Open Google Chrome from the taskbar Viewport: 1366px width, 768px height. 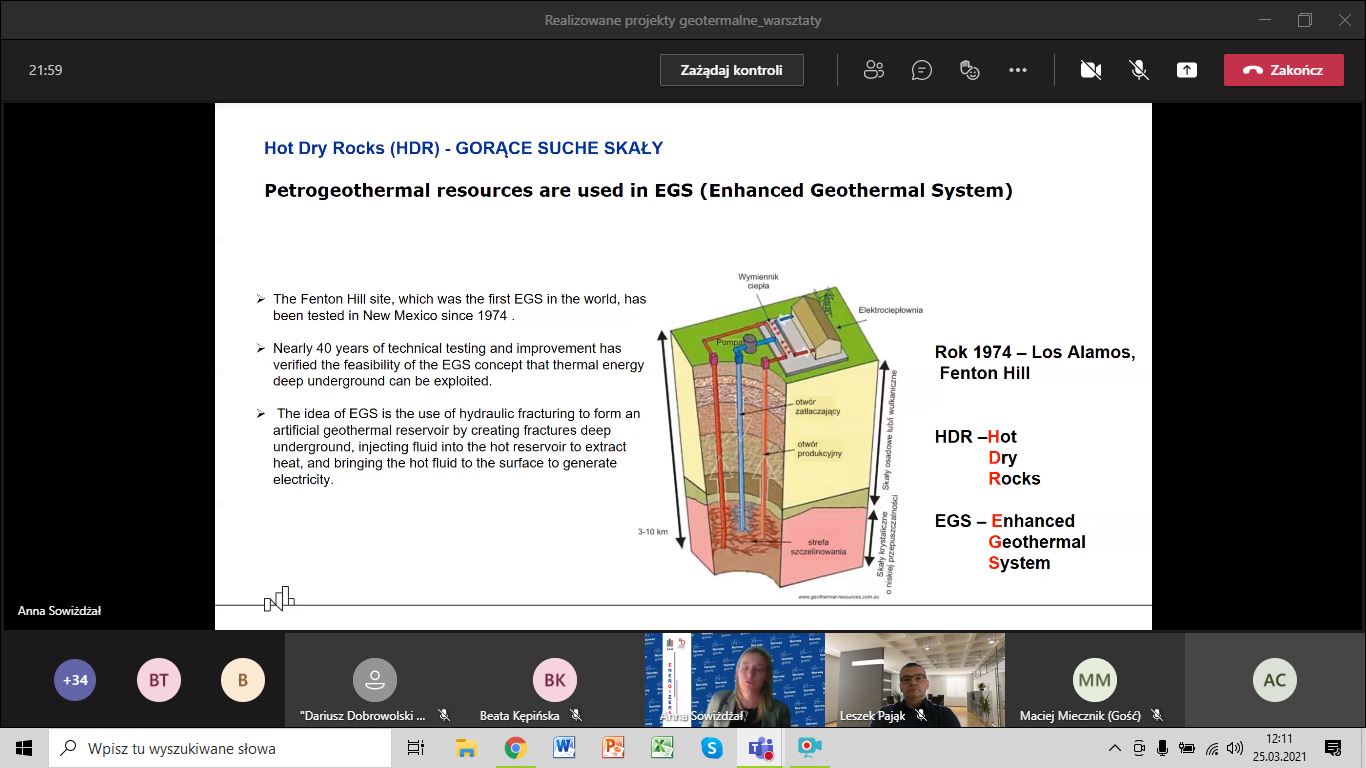click(515, 748)
